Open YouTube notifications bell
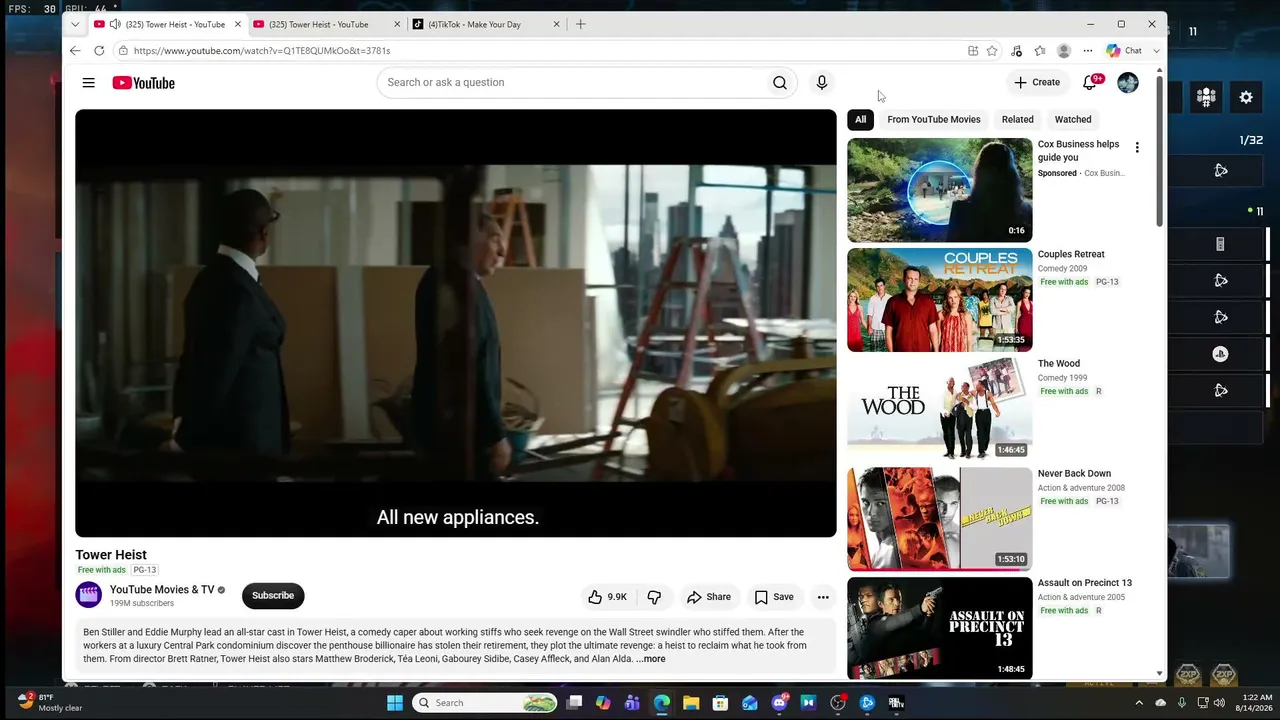This screenshot has width=1280, height=720. click(x=1090, y=83)
